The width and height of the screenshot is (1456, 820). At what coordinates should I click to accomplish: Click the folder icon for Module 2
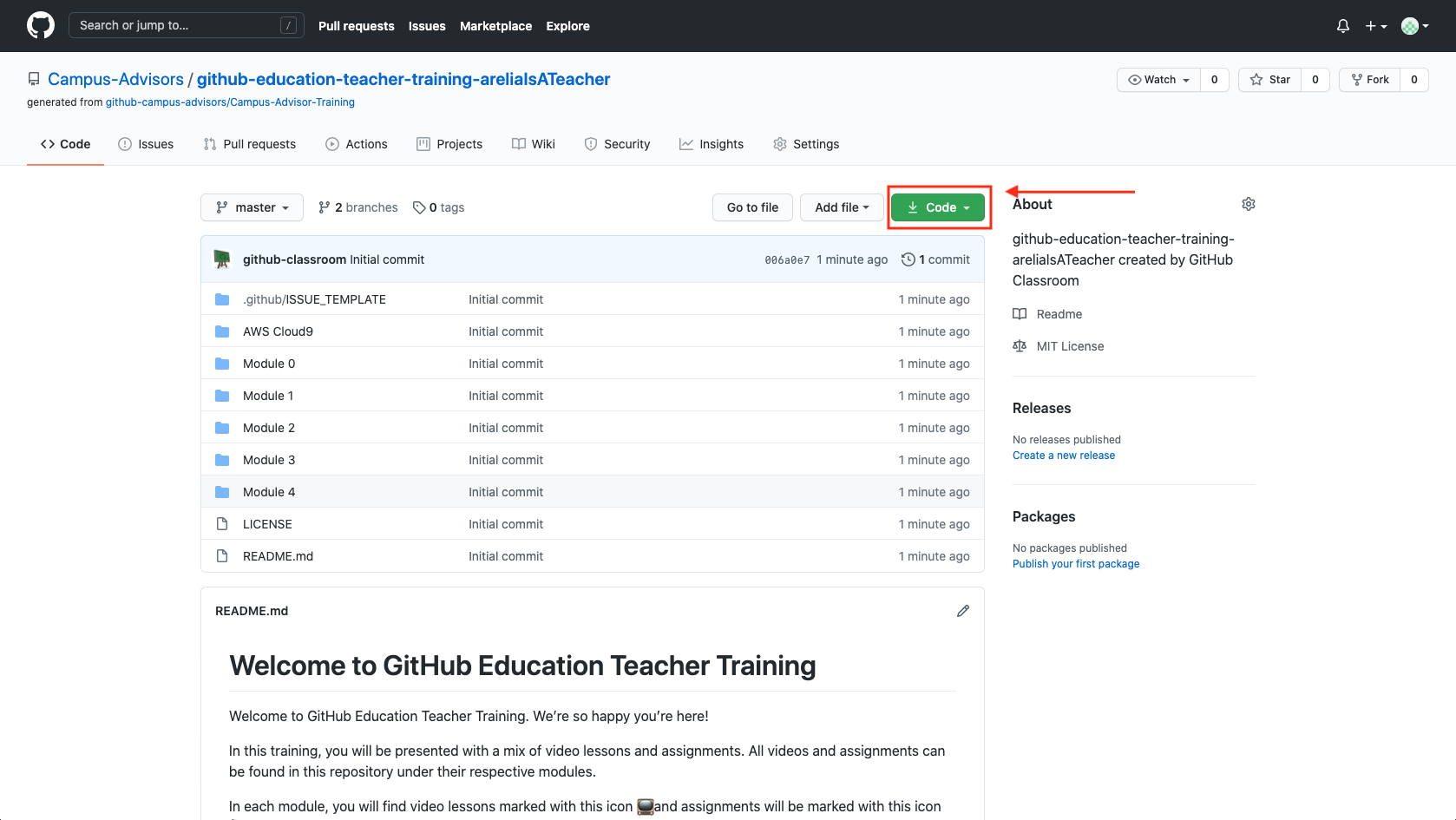click(x=222, y=428)
